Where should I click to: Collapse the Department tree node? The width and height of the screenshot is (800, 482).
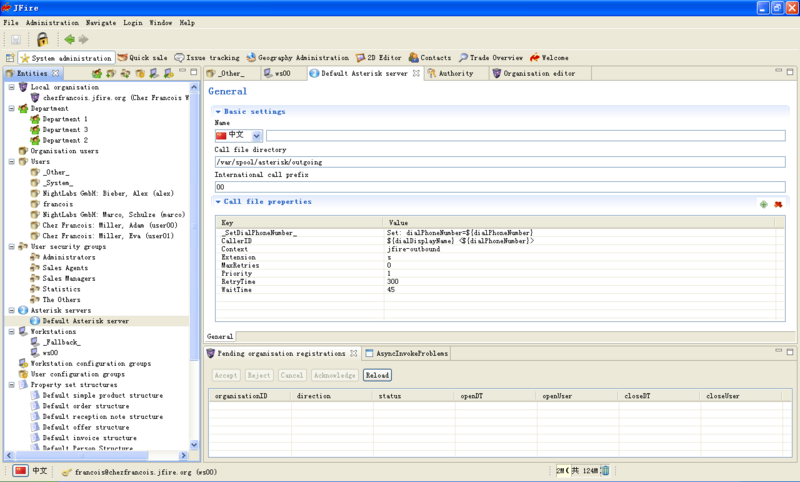pyautogui.click(x=11, y=108)
